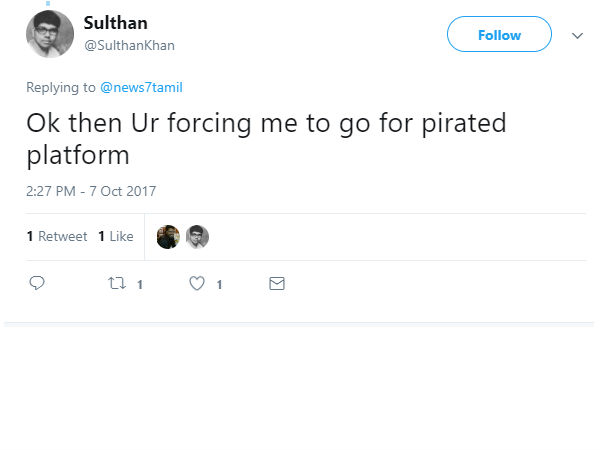Click the reply speech bubble icon
This screenshot has width=600, height=450.
(x=37, y=284)
